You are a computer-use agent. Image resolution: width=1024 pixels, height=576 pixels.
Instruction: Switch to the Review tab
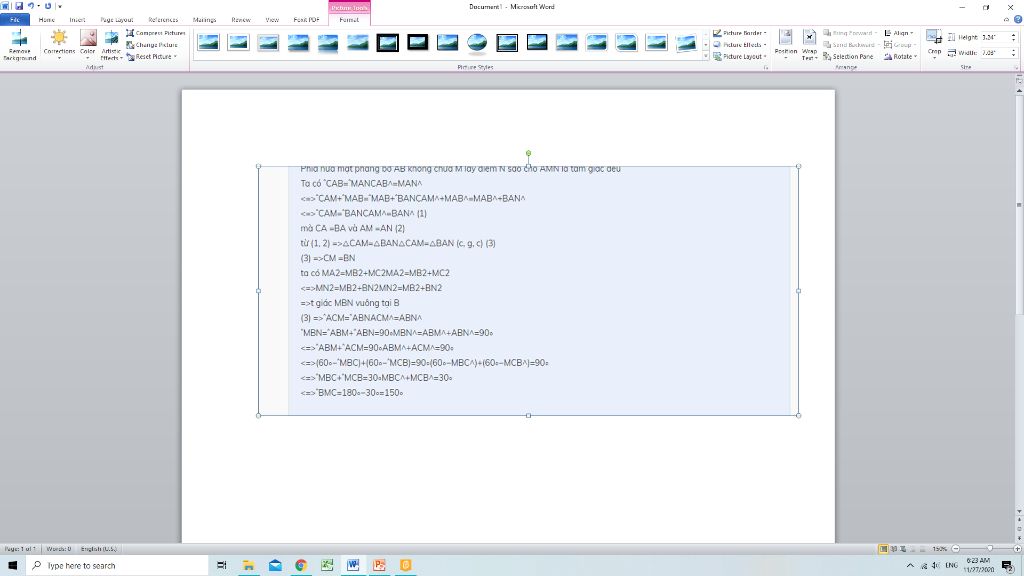(241, 20)
